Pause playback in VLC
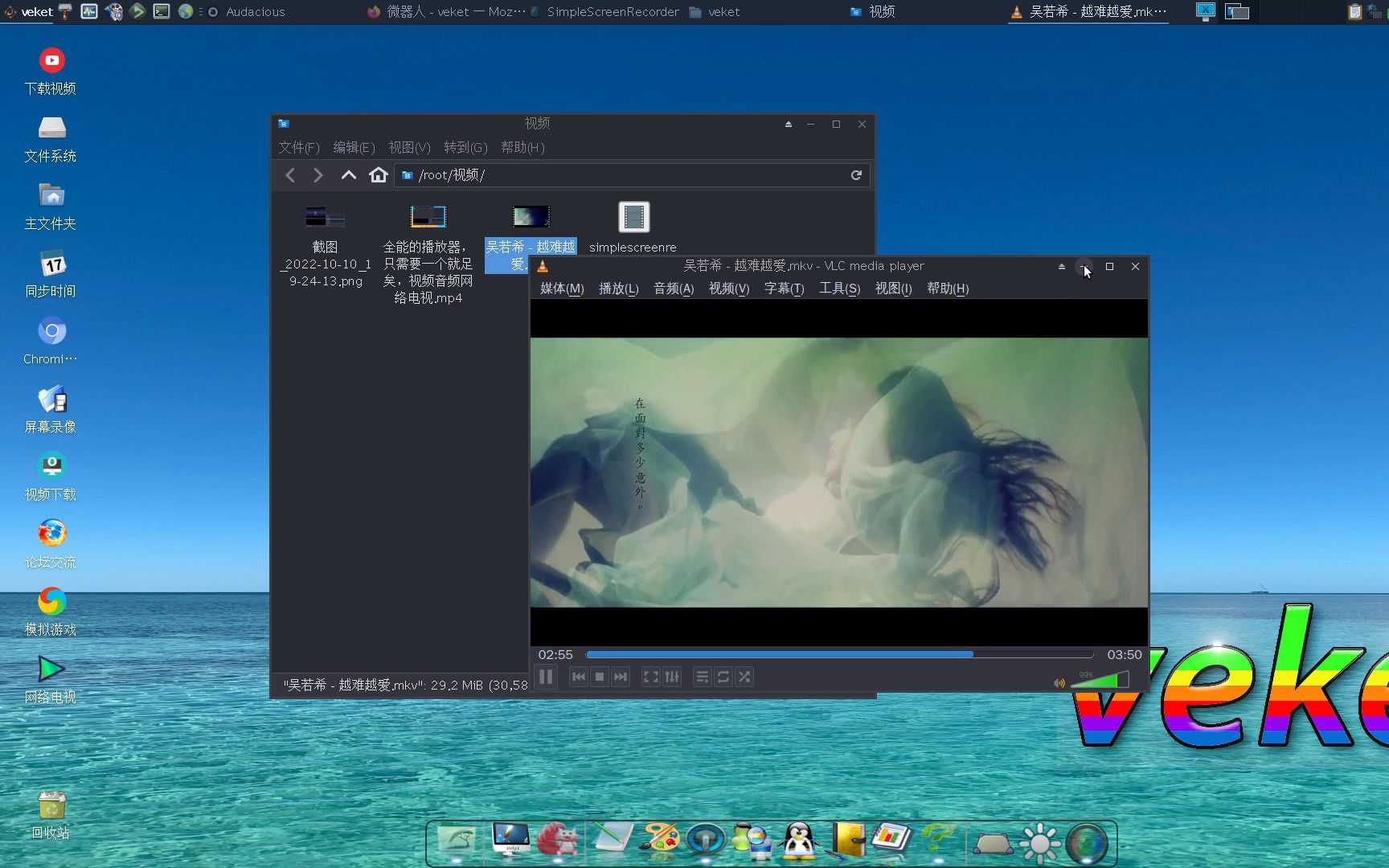This screenshot has height=868, width=1389. point(546,678)
